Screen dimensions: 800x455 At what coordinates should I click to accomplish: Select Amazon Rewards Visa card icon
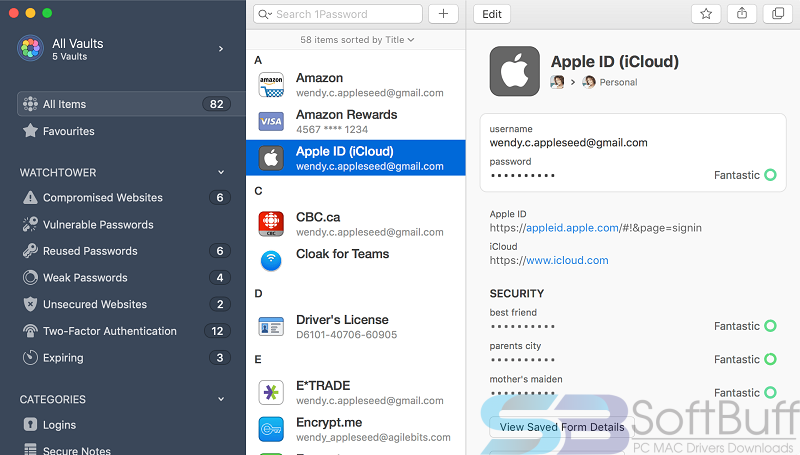pos(271,121)
